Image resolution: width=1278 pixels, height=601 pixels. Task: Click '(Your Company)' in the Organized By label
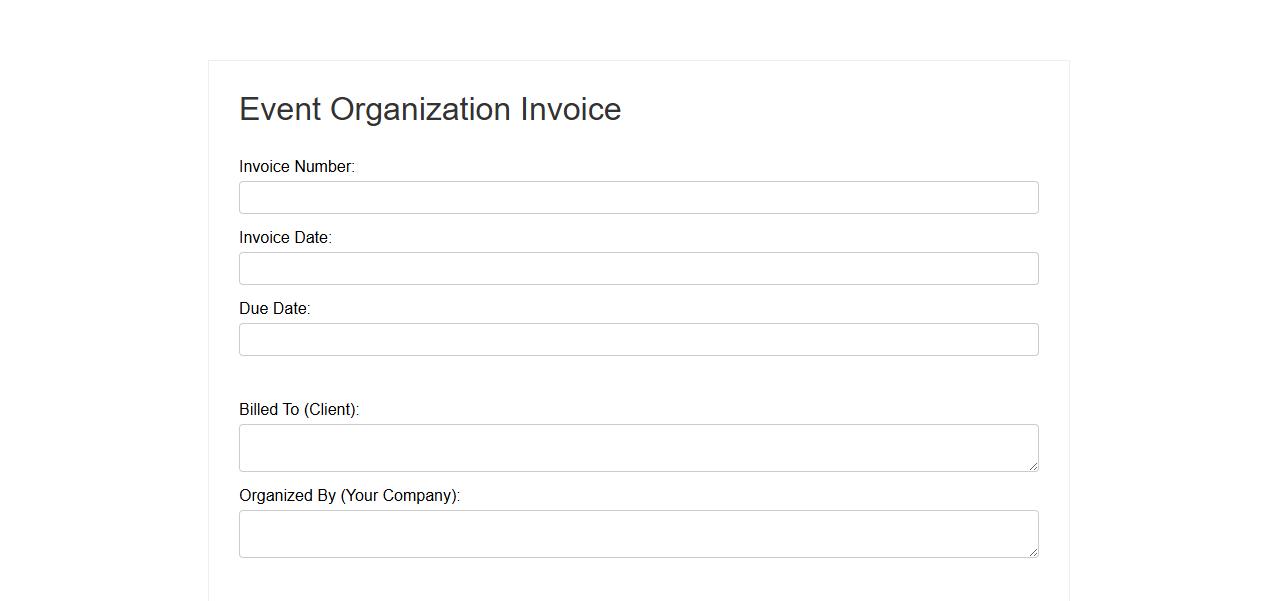(x=400, y=496)
